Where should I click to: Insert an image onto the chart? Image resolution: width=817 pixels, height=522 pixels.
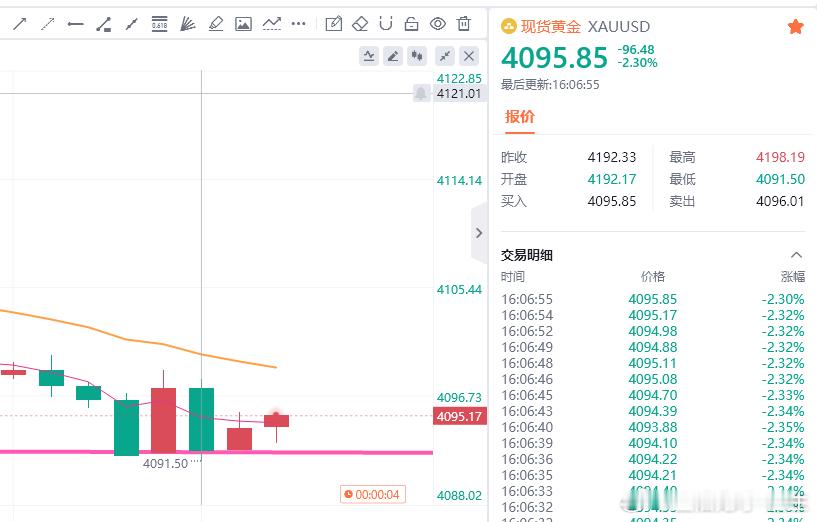243,23
